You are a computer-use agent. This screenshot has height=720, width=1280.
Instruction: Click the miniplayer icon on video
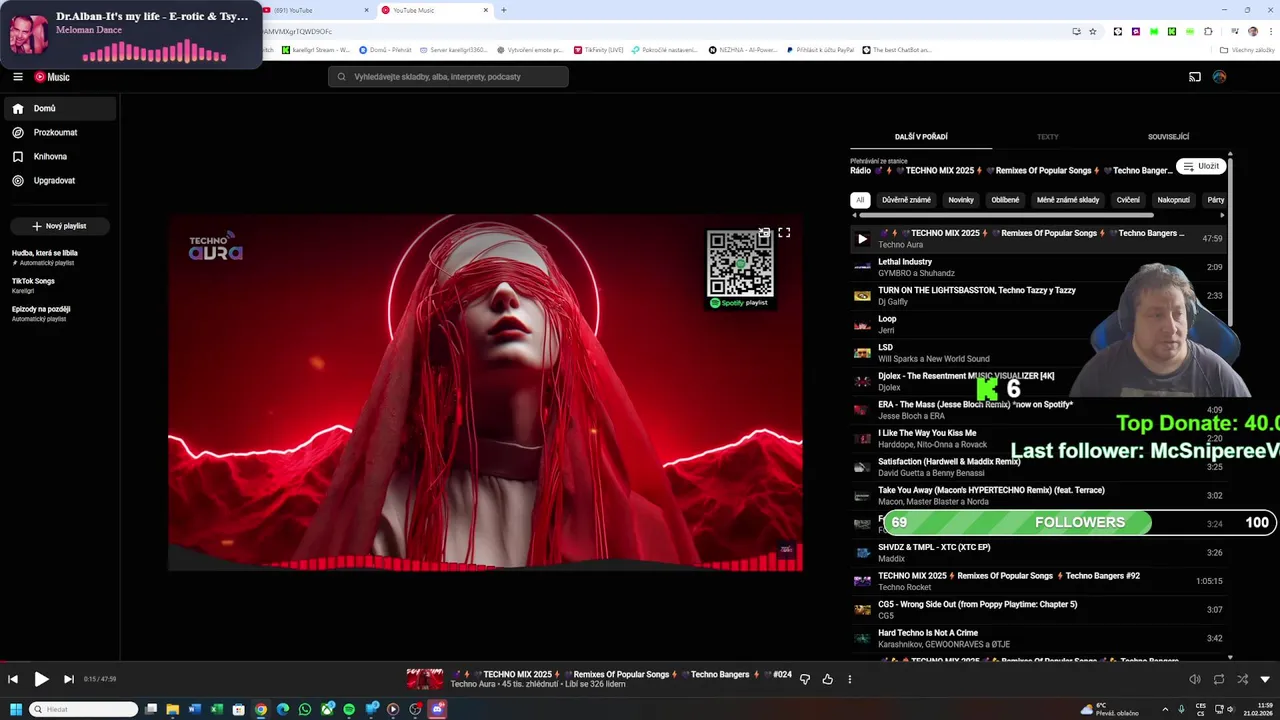tap(764, 233)
